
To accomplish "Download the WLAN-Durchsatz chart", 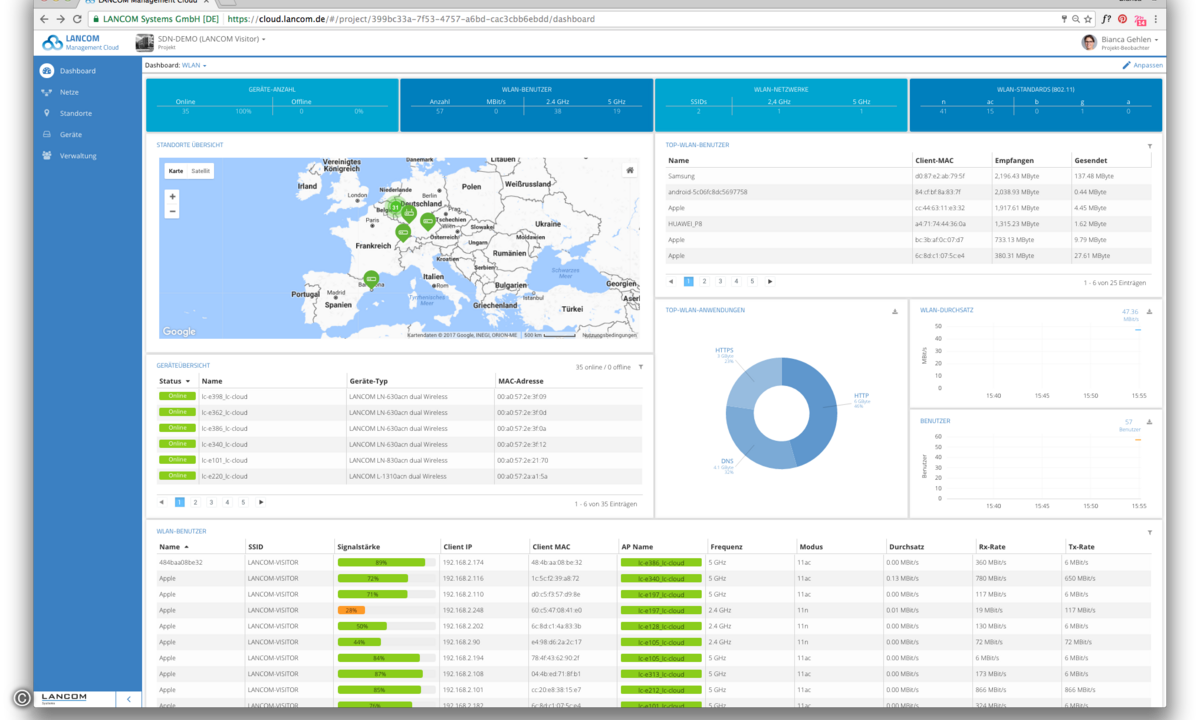I will coord(1149,311).
